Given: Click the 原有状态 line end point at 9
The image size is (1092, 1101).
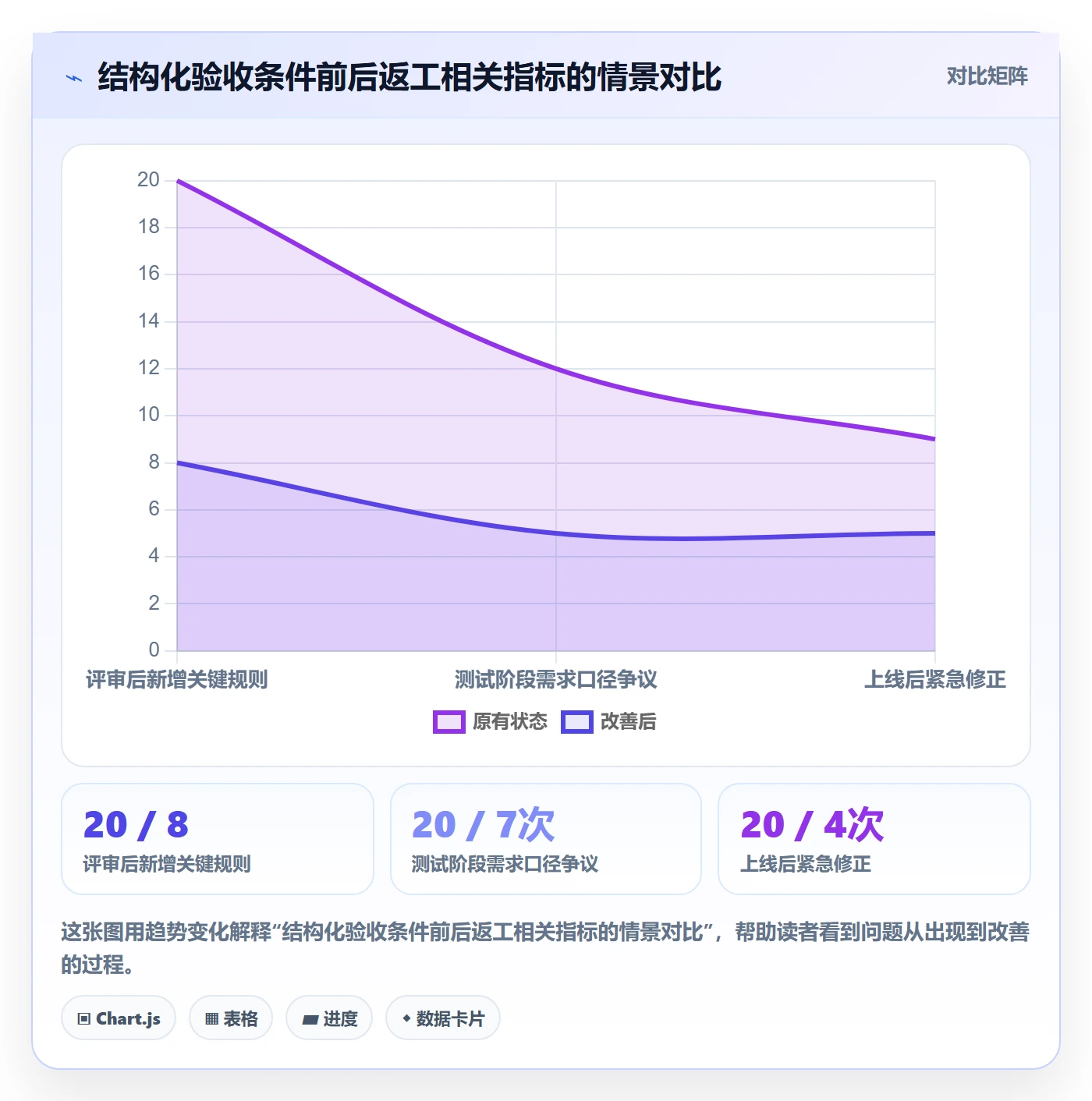Looking at the screenshot, I should pyautogui.click(x=934, y=439).
